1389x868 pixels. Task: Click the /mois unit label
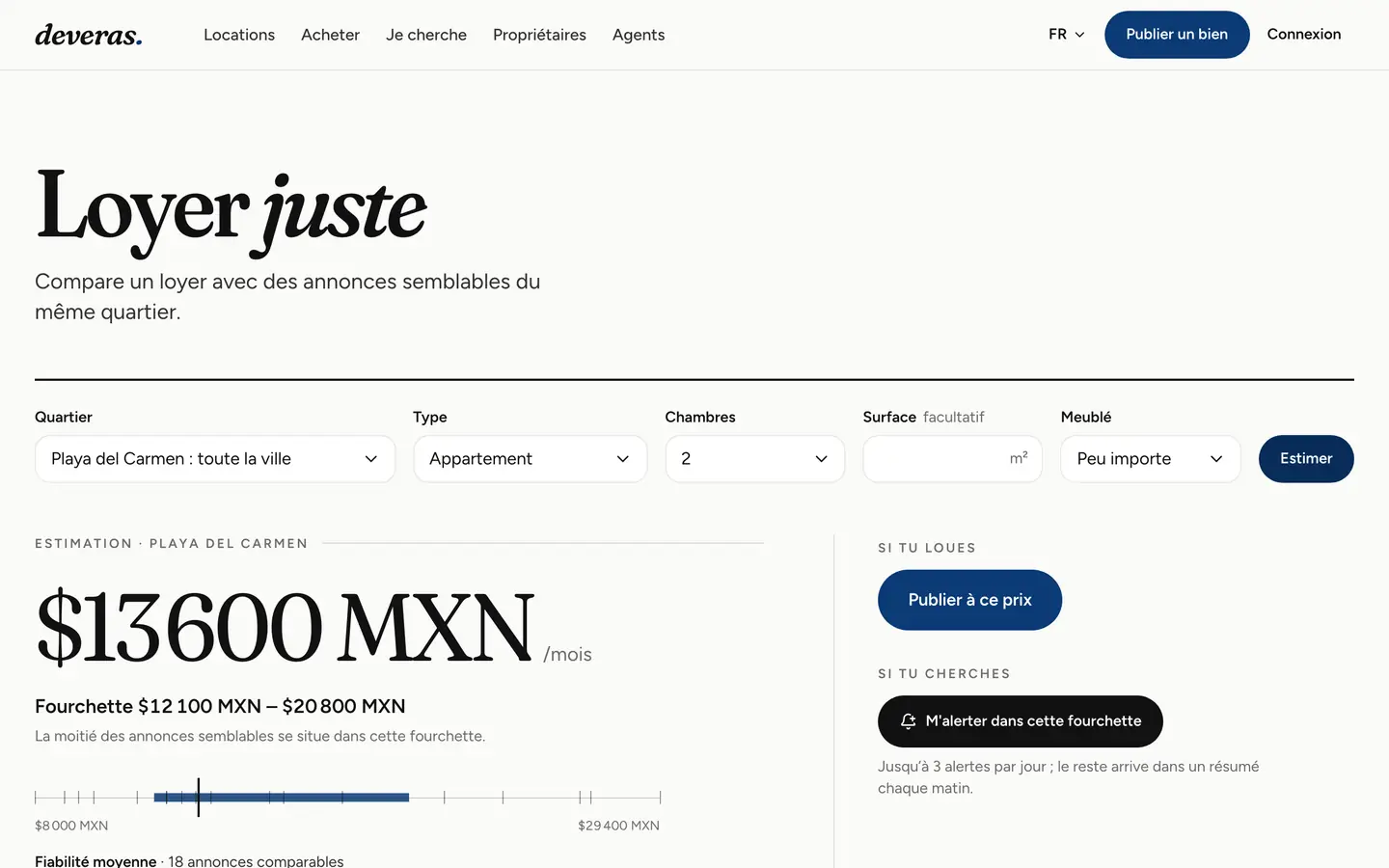click(567, 655)
